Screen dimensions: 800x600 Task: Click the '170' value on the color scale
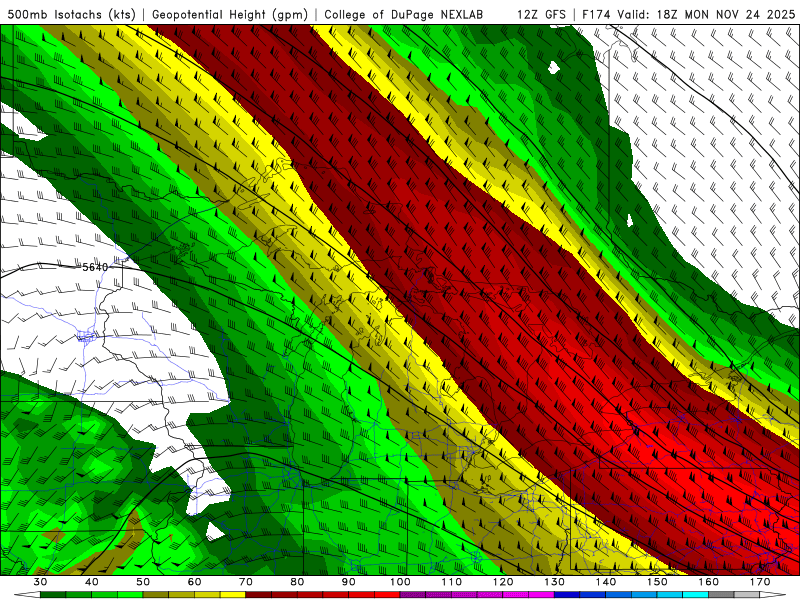pos(760,582)
